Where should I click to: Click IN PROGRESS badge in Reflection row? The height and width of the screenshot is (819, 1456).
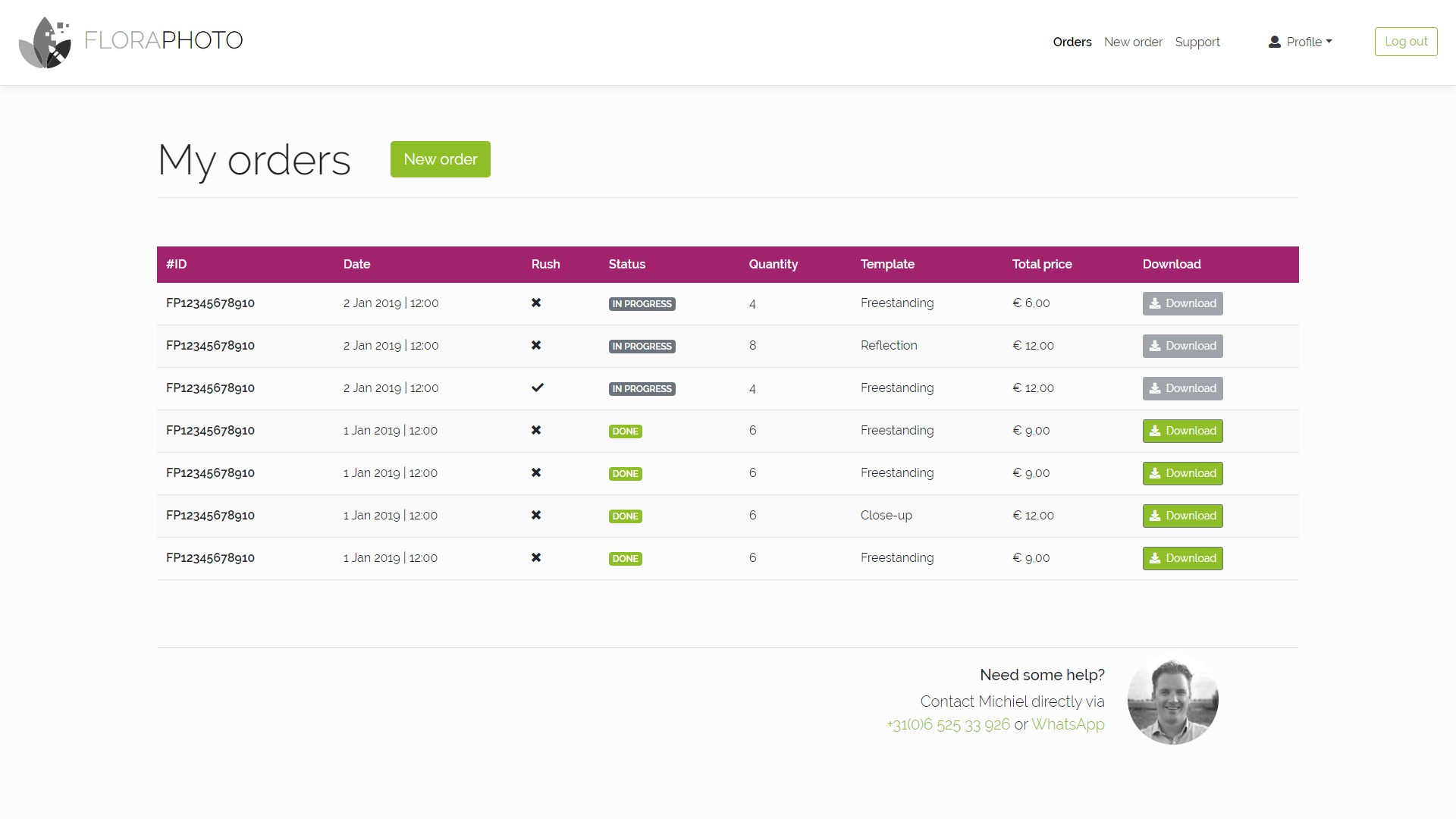(642, 347)
